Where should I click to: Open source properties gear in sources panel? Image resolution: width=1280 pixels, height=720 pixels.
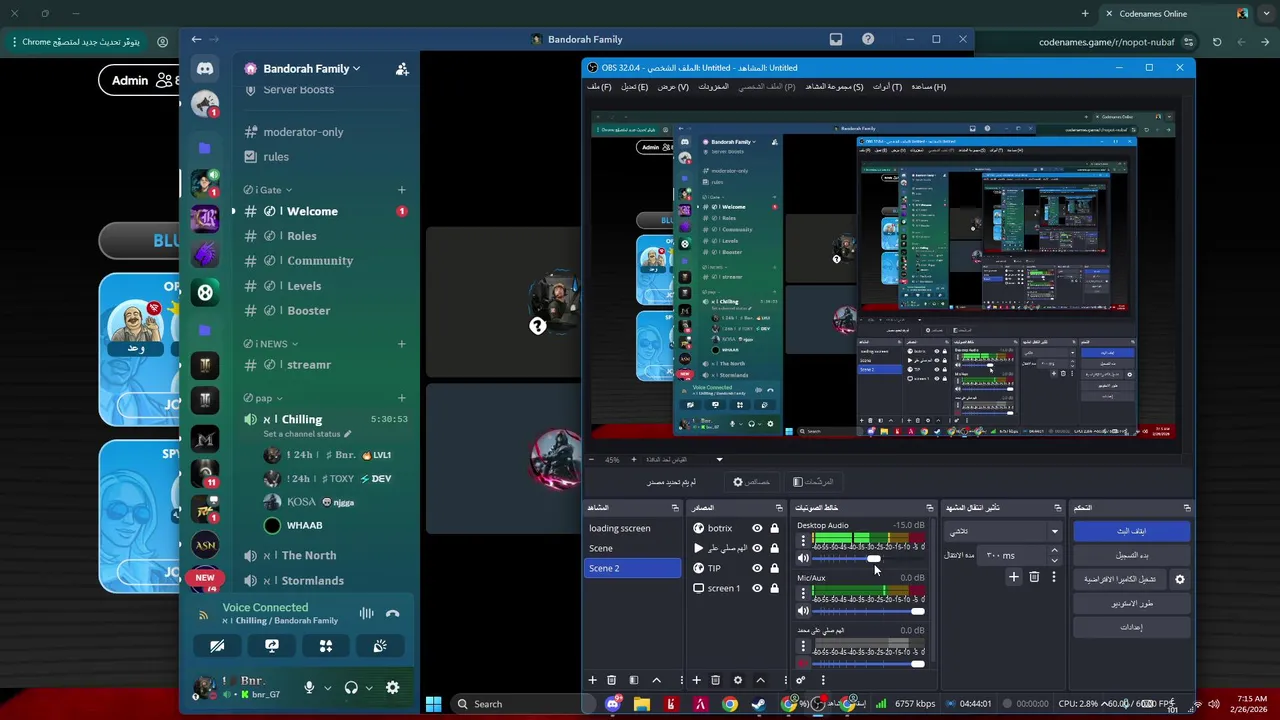[738, 680]
